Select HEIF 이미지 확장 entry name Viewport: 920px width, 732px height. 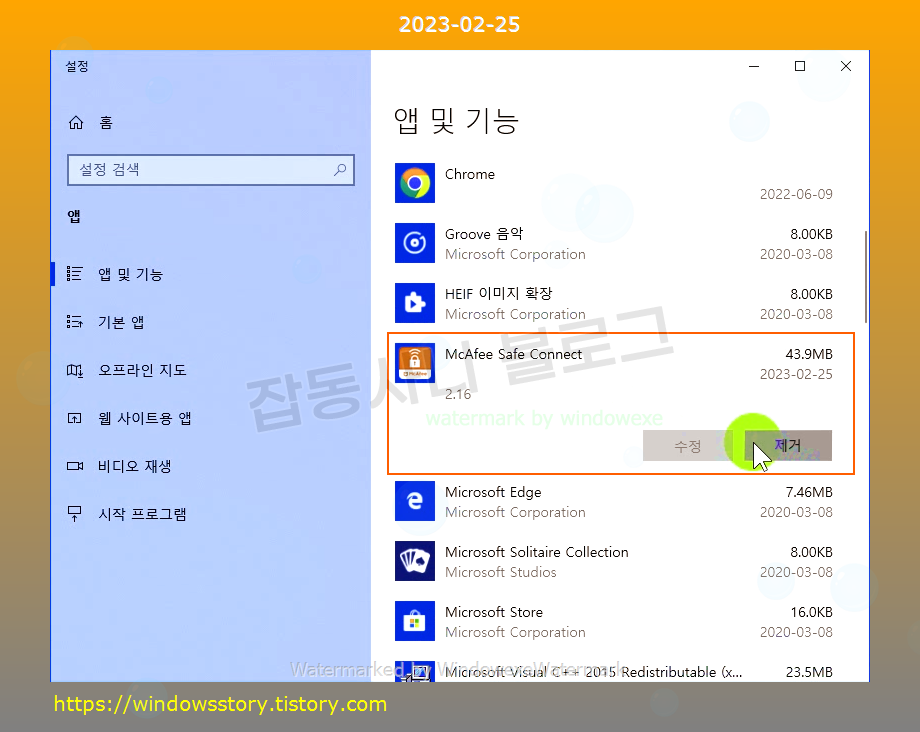click(499, 294)
